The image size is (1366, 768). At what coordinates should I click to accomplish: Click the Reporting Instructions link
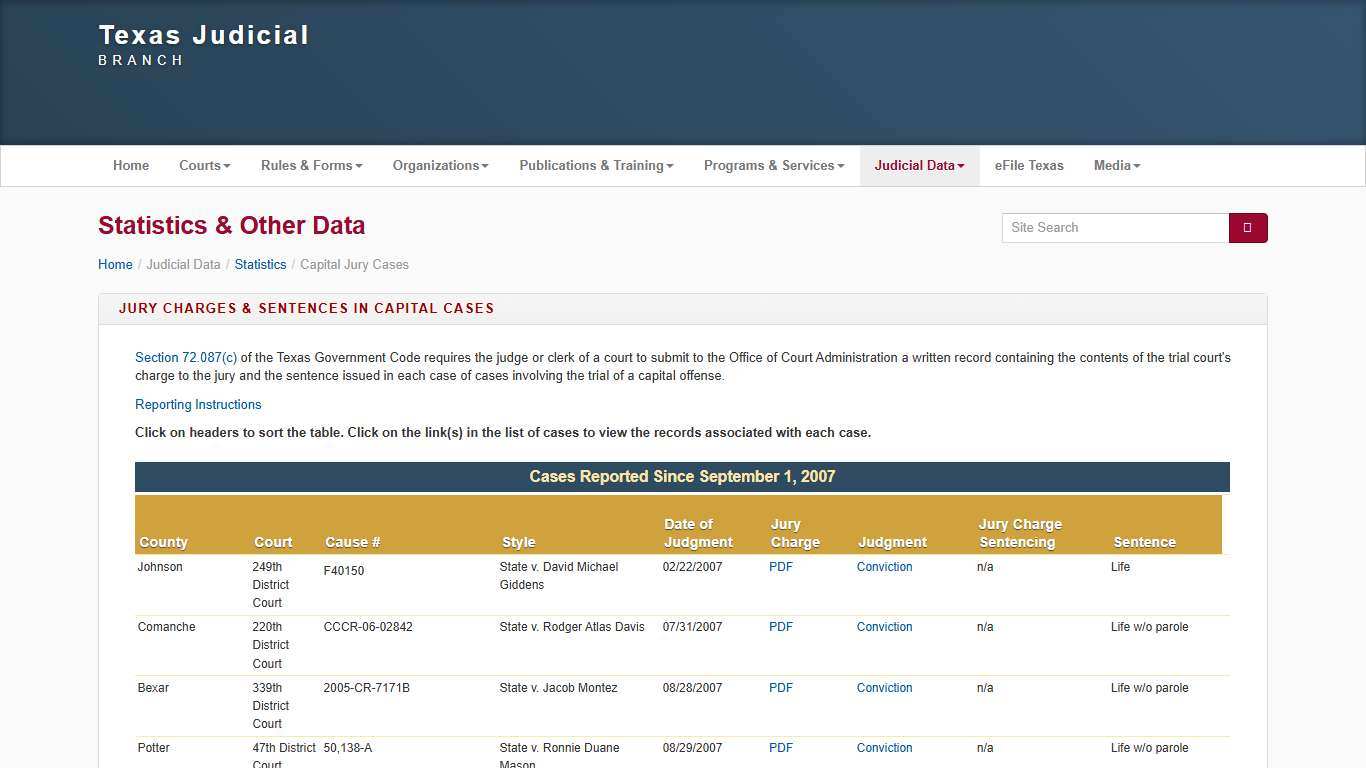coord(198,404)
